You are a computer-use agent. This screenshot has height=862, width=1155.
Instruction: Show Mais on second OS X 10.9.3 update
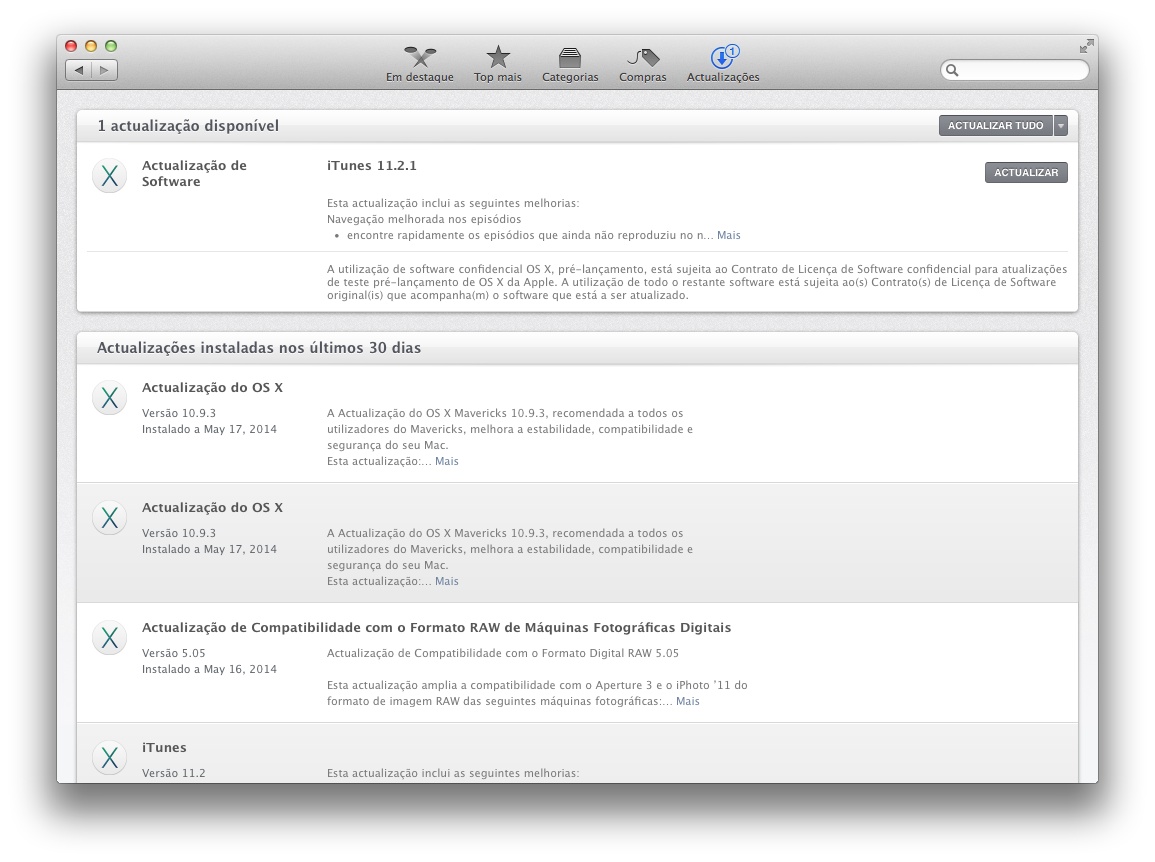[446, 581]
